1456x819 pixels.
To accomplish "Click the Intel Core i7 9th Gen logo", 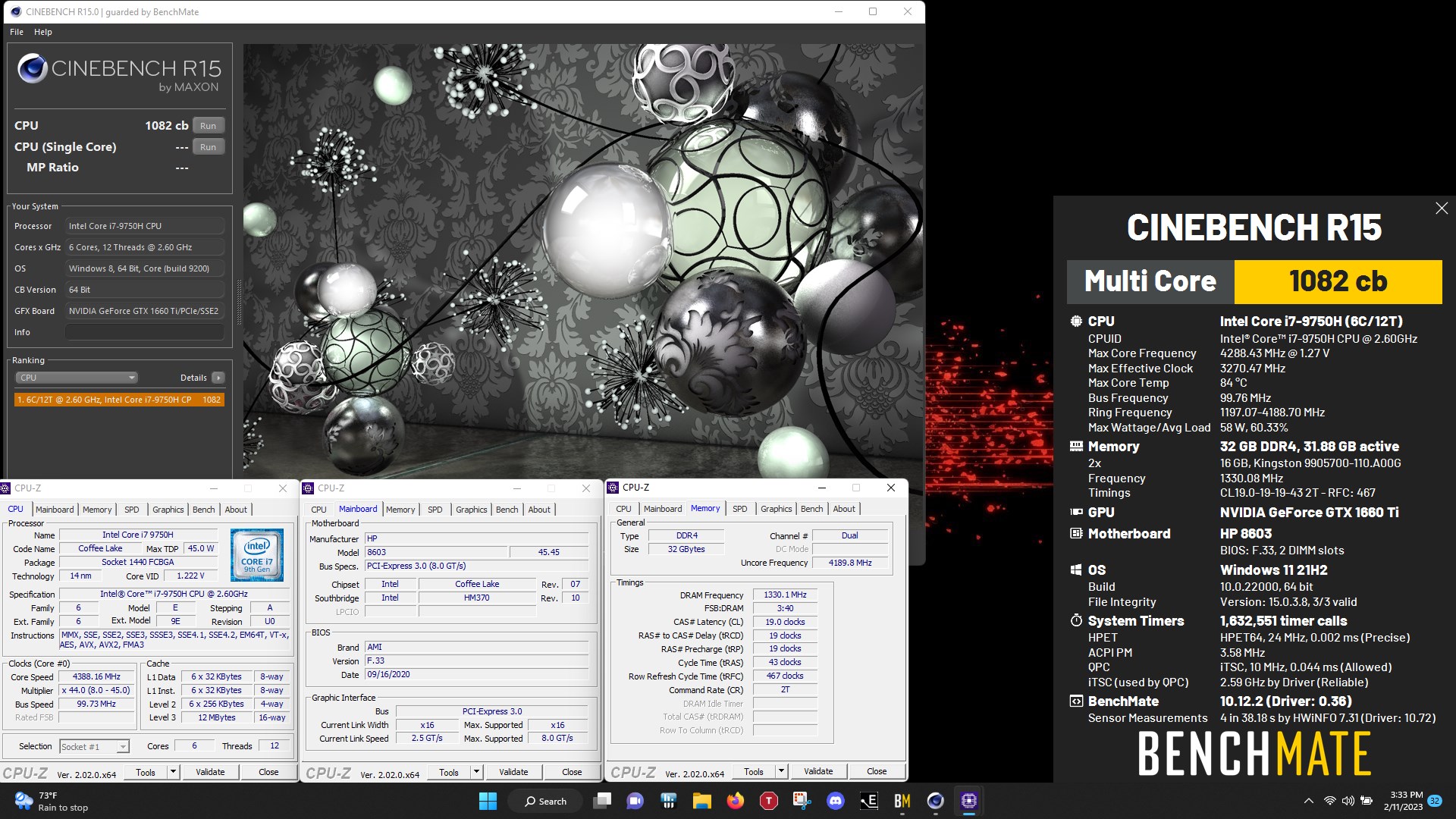I will tap(257, 555).
